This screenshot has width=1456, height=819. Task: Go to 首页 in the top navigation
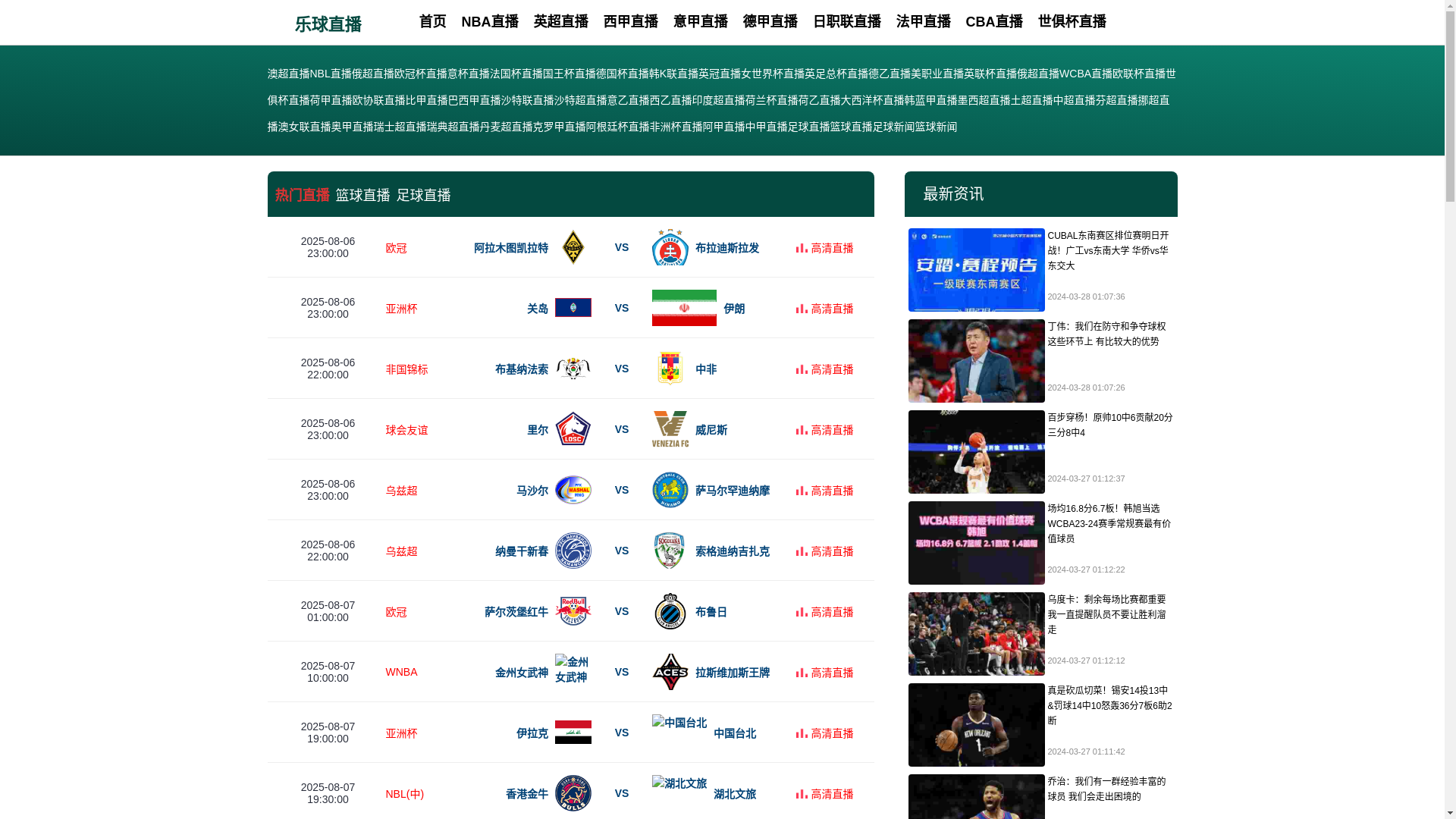click(x=432, y=21)
